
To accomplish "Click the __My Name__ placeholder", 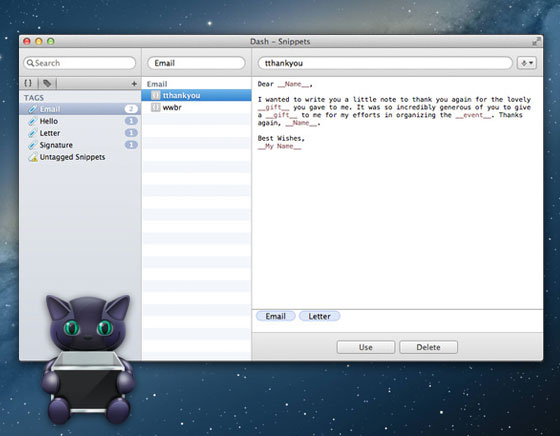I will (279, 146).
